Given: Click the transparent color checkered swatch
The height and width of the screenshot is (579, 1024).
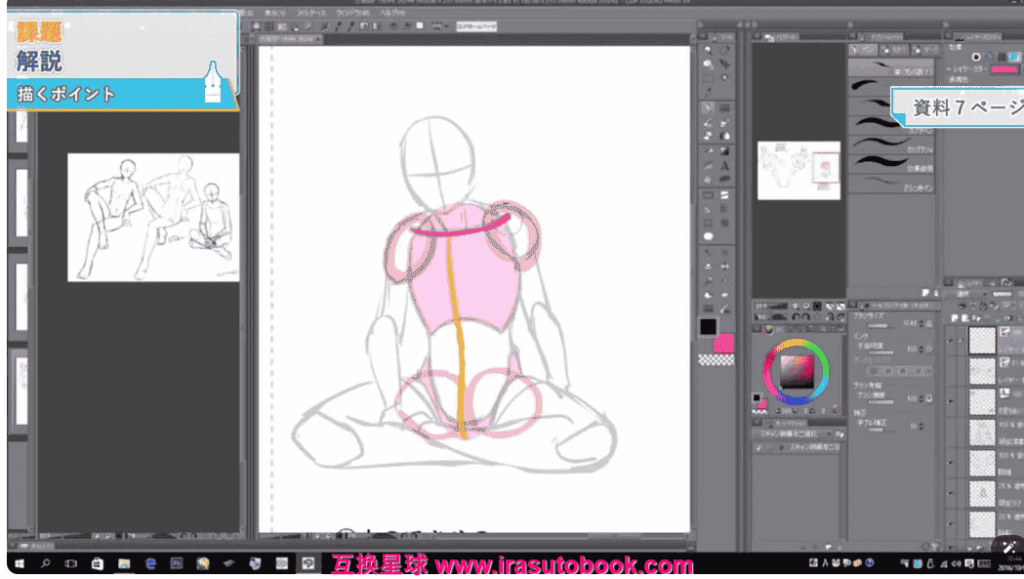Looking at the screenshot, I should pyautogui.click(x=715, y=359).
